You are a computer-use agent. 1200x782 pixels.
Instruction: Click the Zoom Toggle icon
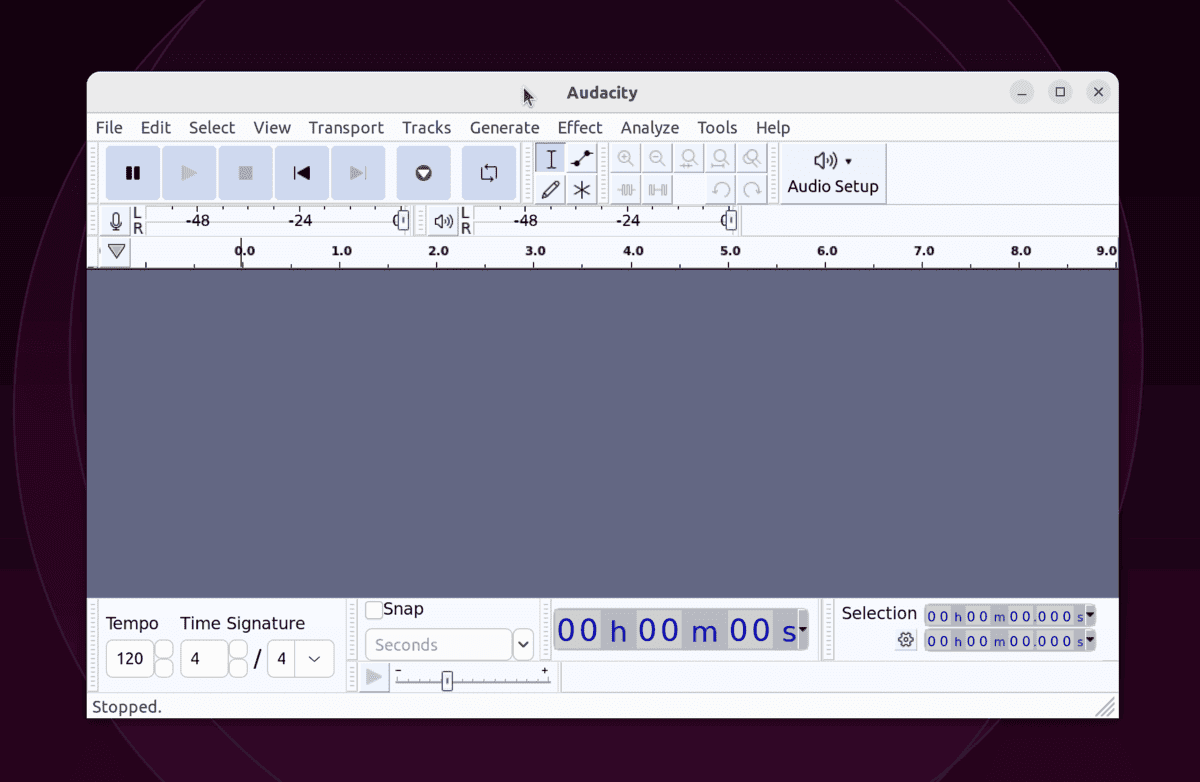coord(752,159)
